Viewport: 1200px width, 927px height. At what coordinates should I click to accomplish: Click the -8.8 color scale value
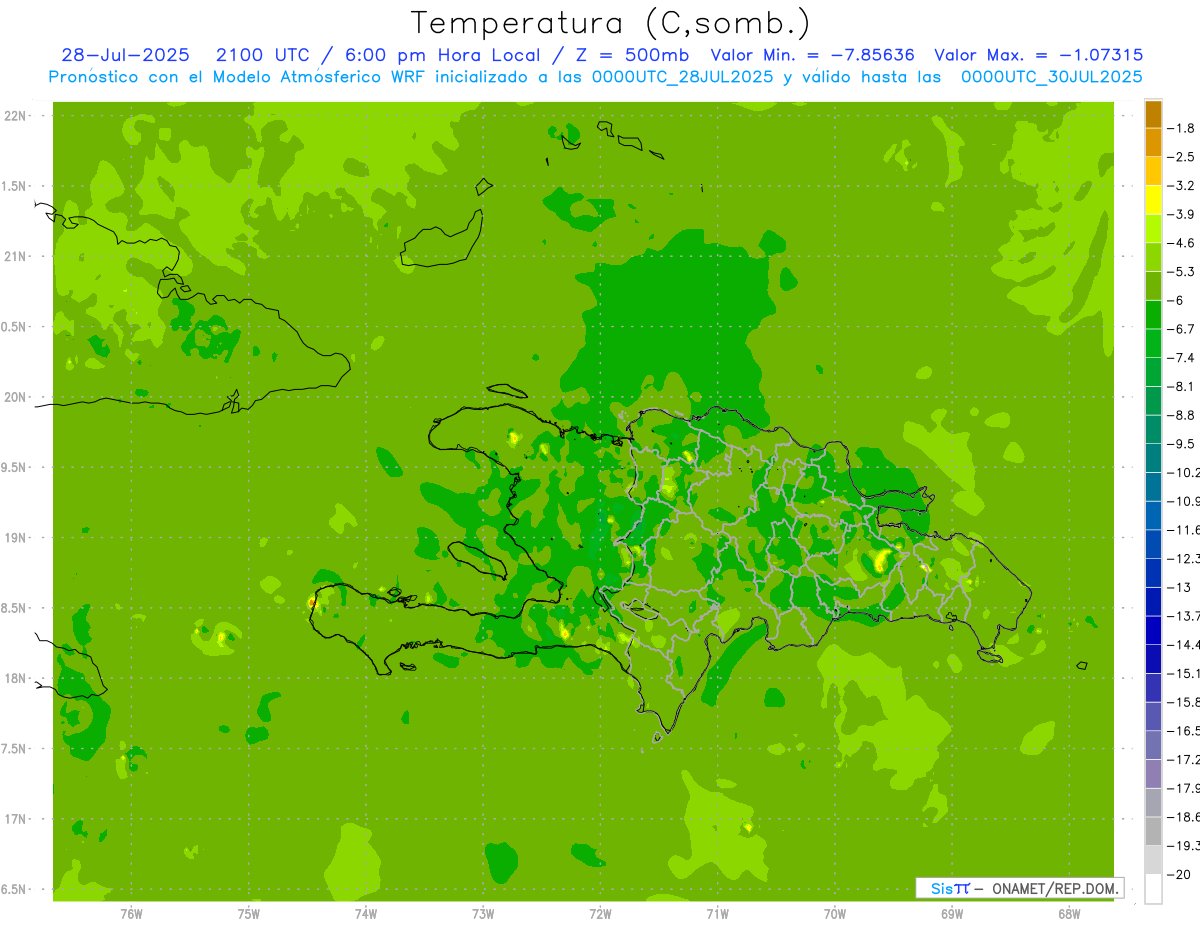[1182, 415]
